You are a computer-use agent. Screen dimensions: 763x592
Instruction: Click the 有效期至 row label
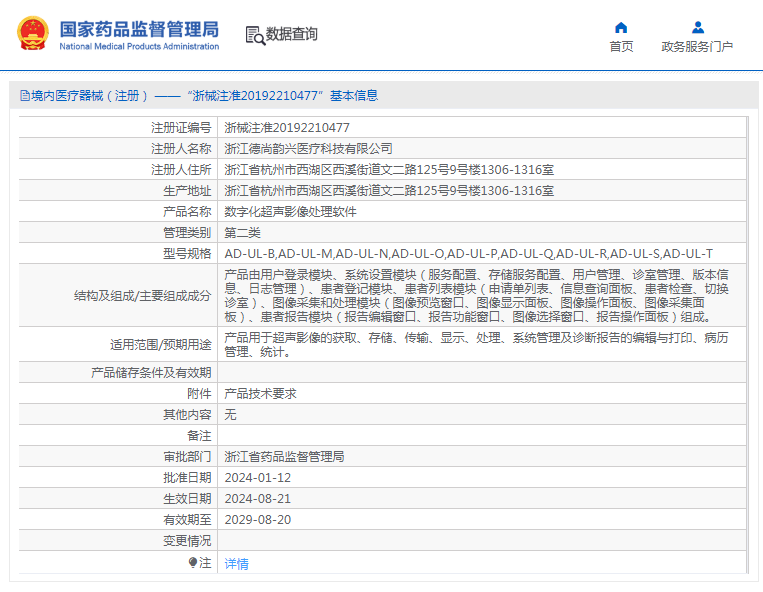(187, 520)
